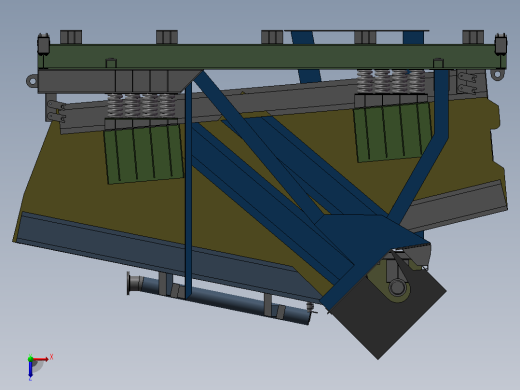520x390 pixels.
Task: Click the red X axis arrow of triad
Action: coord(41,359)
